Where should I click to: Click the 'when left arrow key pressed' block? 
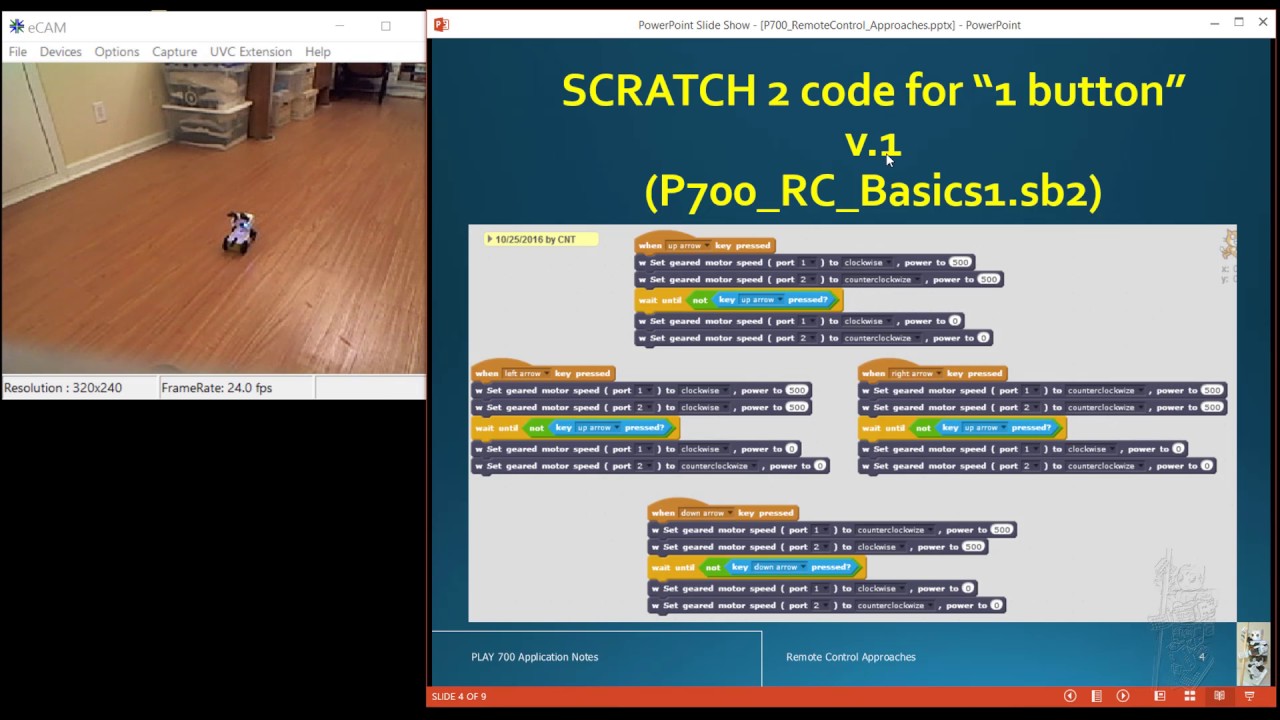(x=543, y=371)
